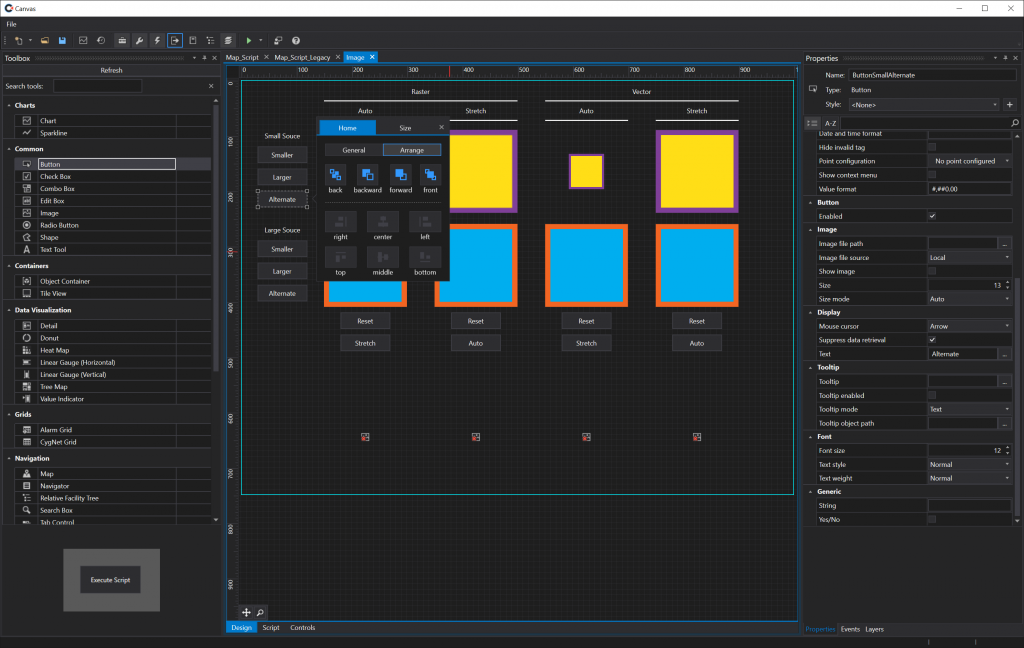Screen dimensions: 1024x648
Task: Click the lightning bolt toolbar icon
Action: tap(158, 41)
